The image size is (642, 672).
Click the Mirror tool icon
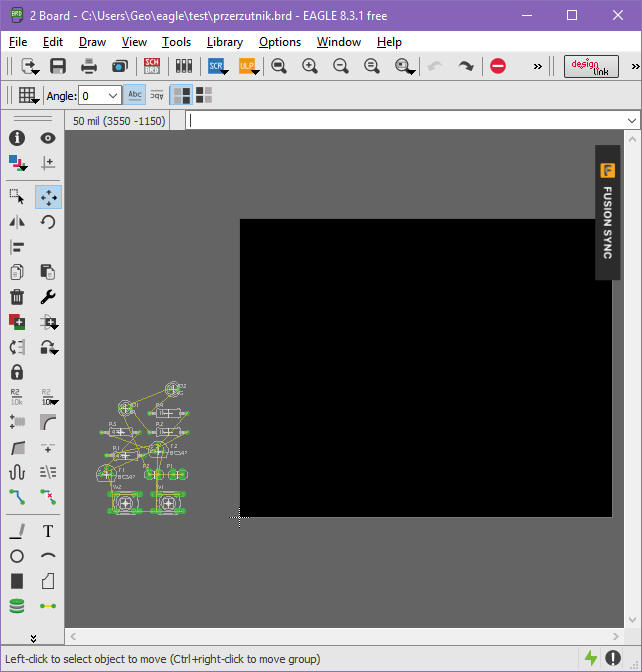[x=17, y=222]
